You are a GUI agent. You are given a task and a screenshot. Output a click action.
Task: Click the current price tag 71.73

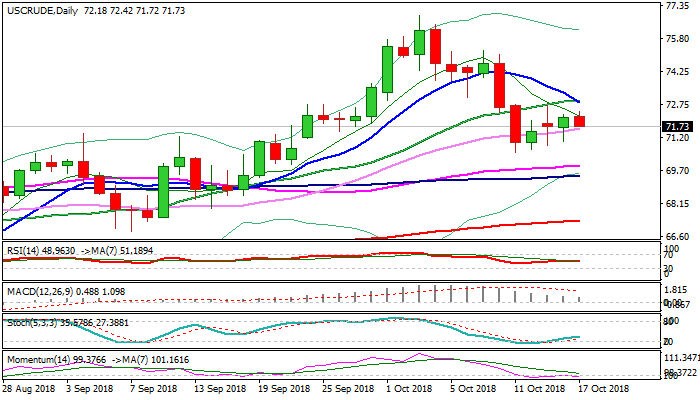[677, 127]
